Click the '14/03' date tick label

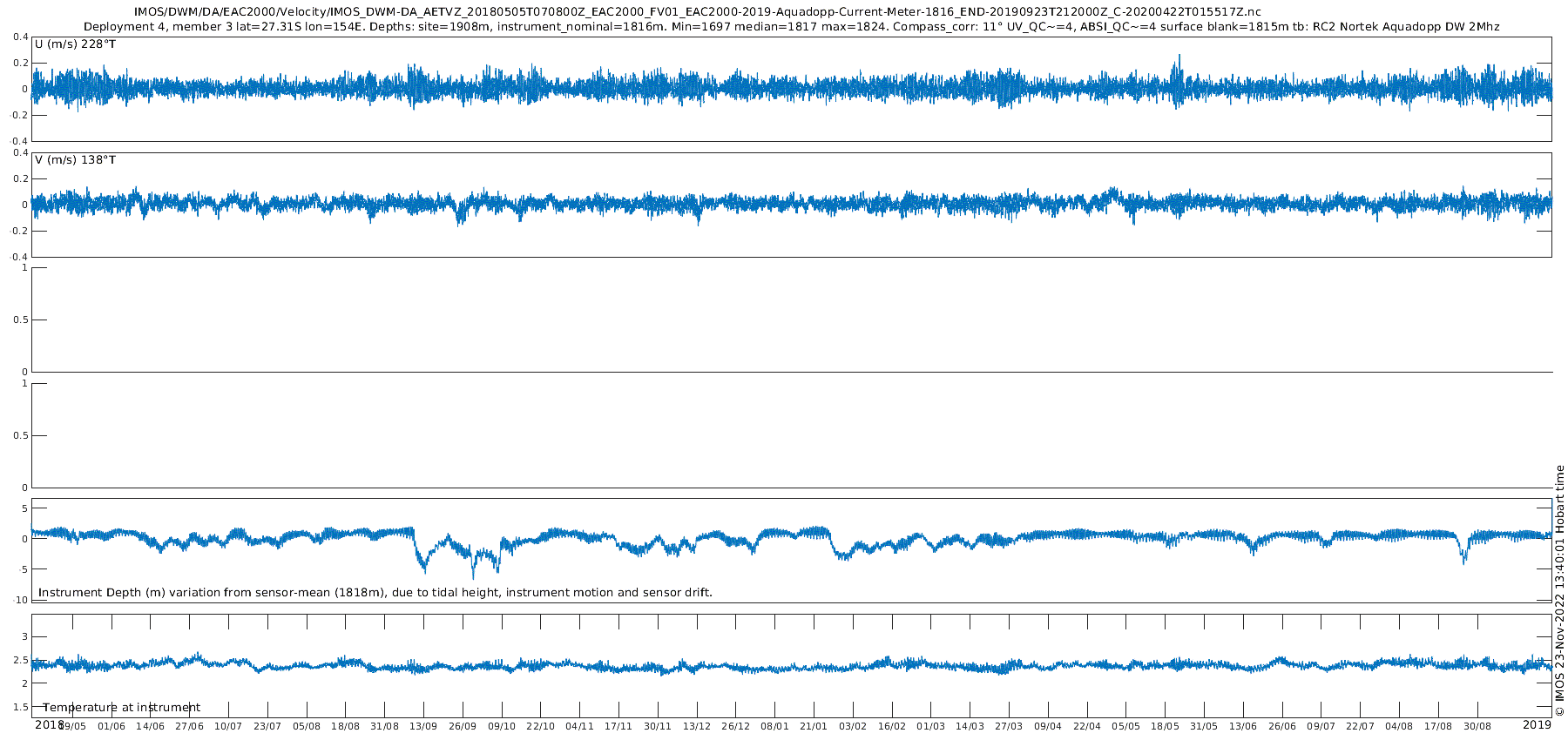(x=970, y=726)
